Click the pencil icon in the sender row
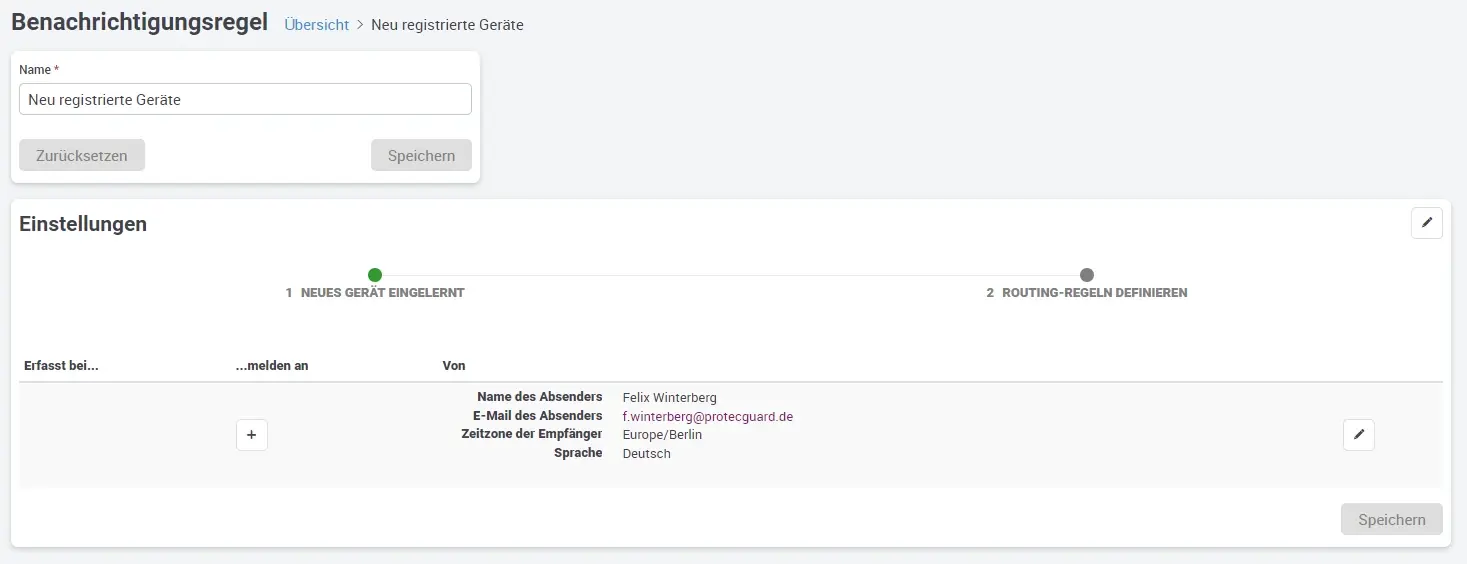This screenshot has width=1467, height=564. (1358, 435)
